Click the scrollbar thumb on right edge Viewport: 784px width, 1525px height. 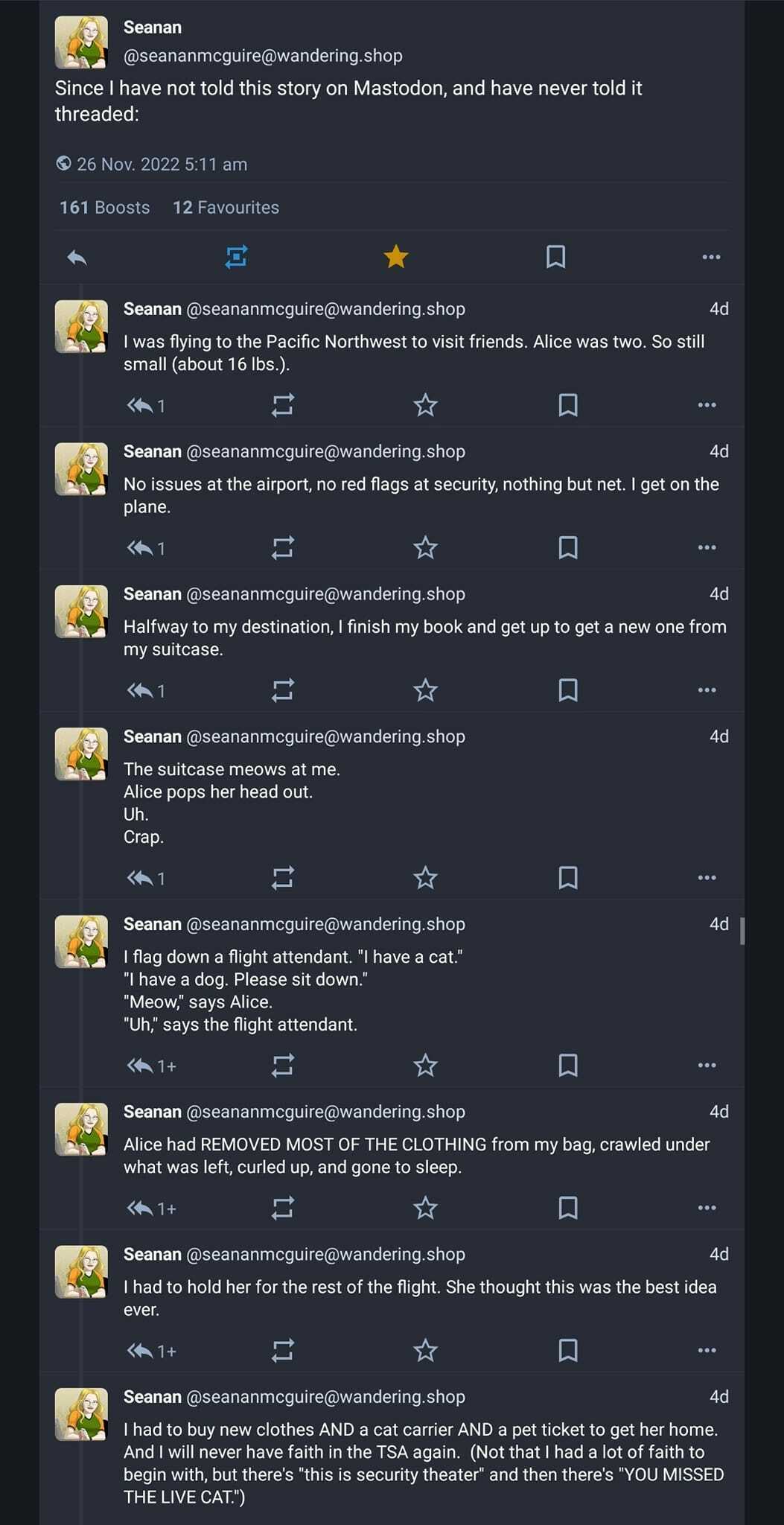coord(742,931)
